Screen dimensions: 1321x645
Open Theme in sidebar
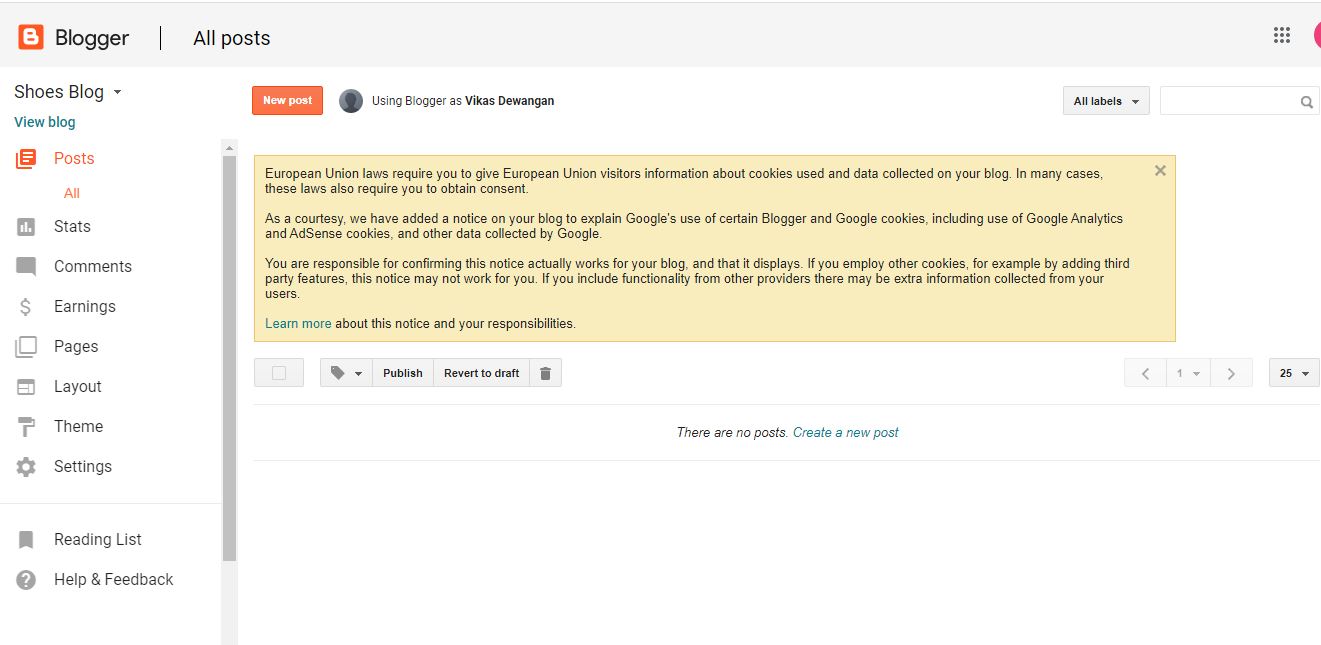click(78, 427)
